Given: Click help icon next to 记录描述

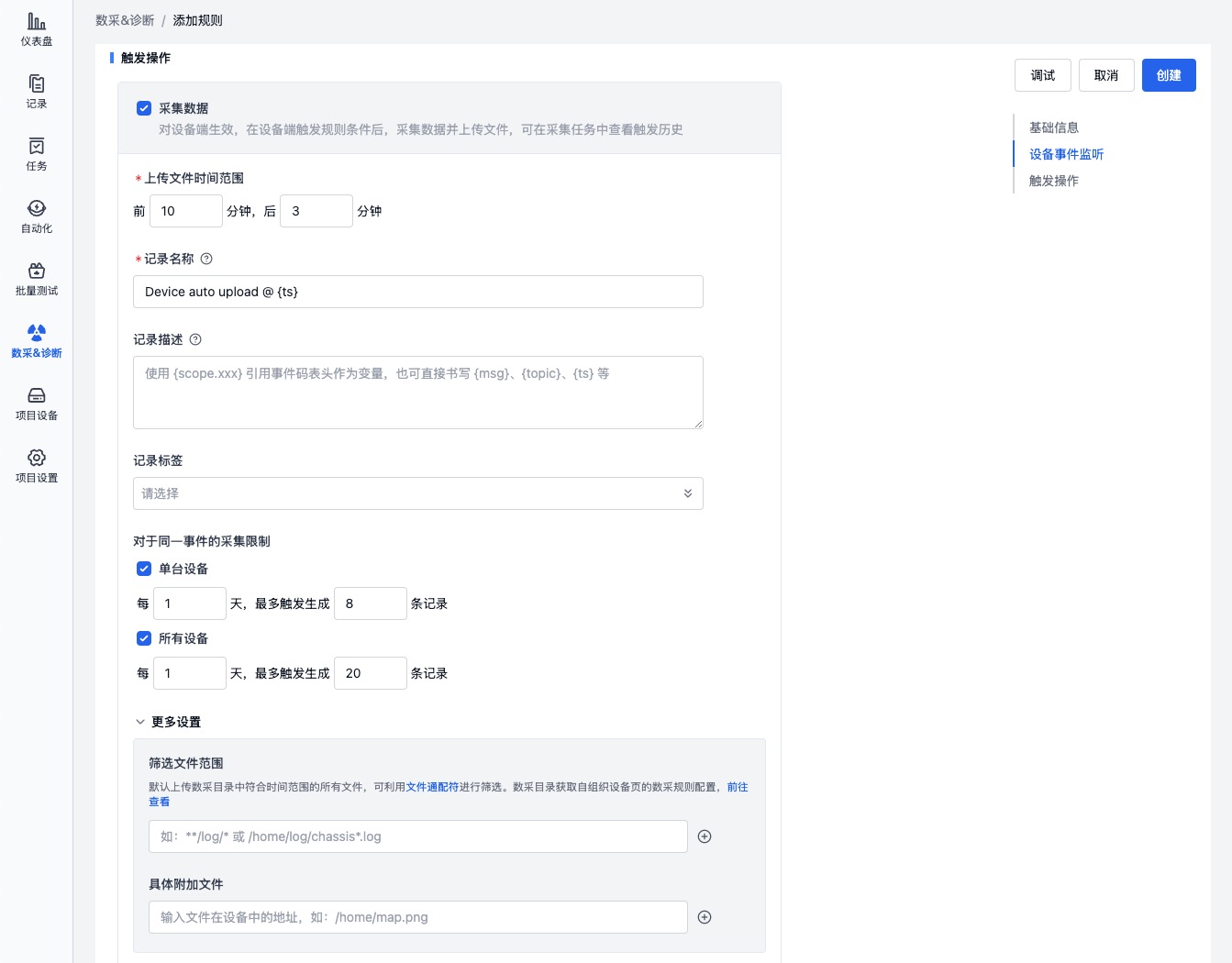Looking at the screenshot, I should 195,339.
